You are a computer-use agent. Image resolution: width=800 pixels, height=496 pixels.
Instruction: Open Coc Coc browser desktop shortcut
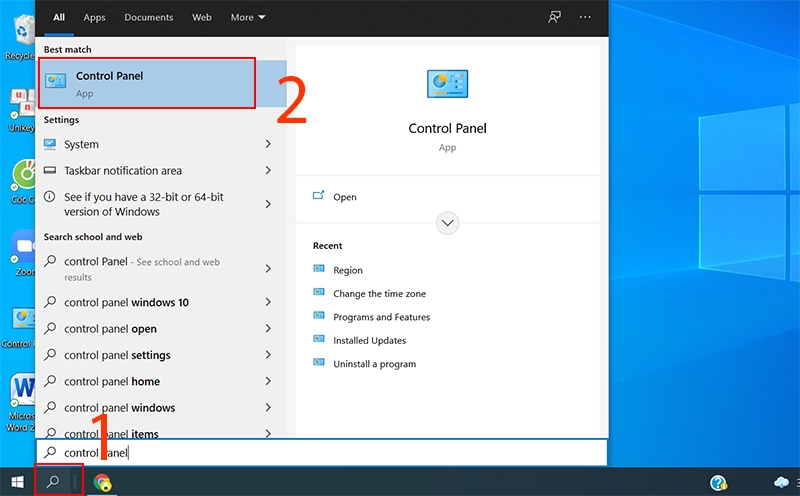pyautogui.click(x=23, y=182)
